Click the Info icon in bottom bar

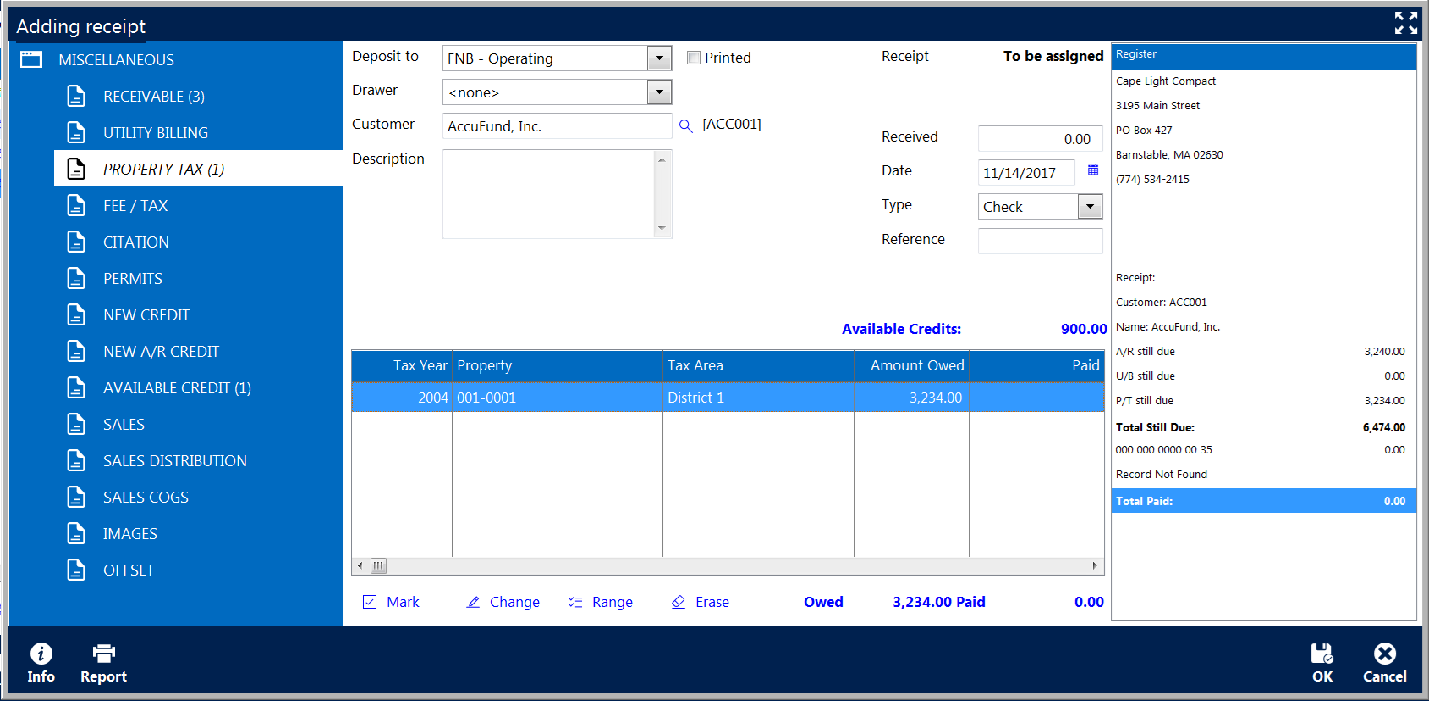tap(41, 655)
